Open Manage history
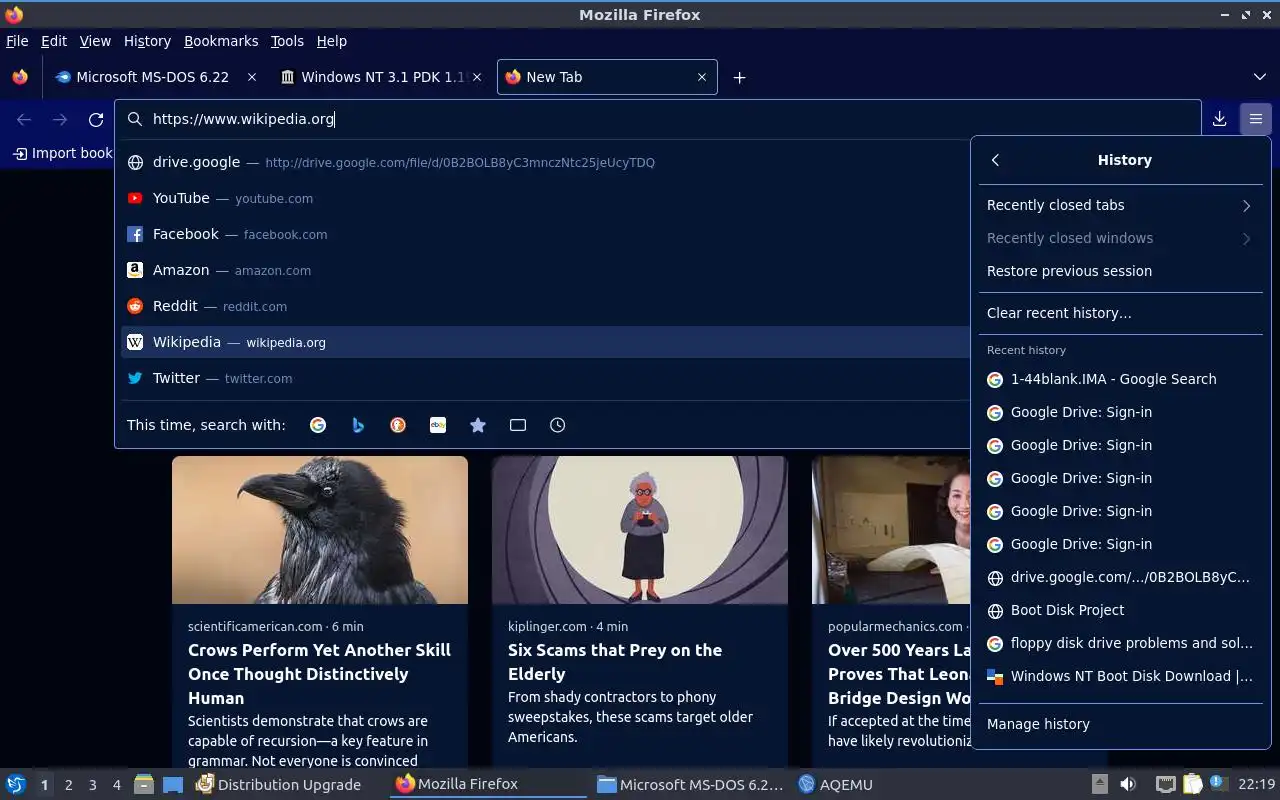The height and width of the screenshot is (800, 1280). 1120,724
